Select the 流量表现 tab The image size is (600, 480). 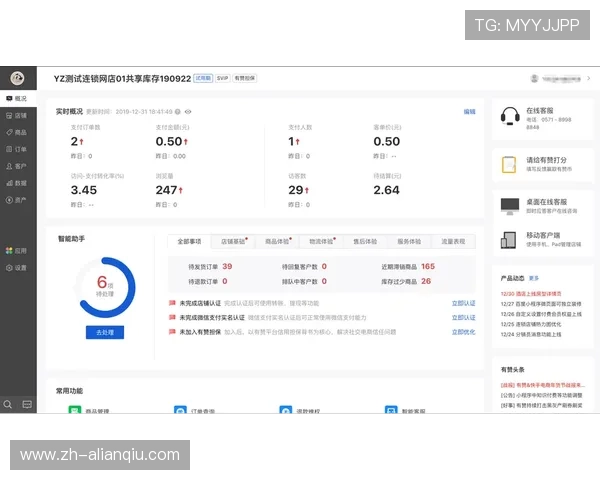453,242
